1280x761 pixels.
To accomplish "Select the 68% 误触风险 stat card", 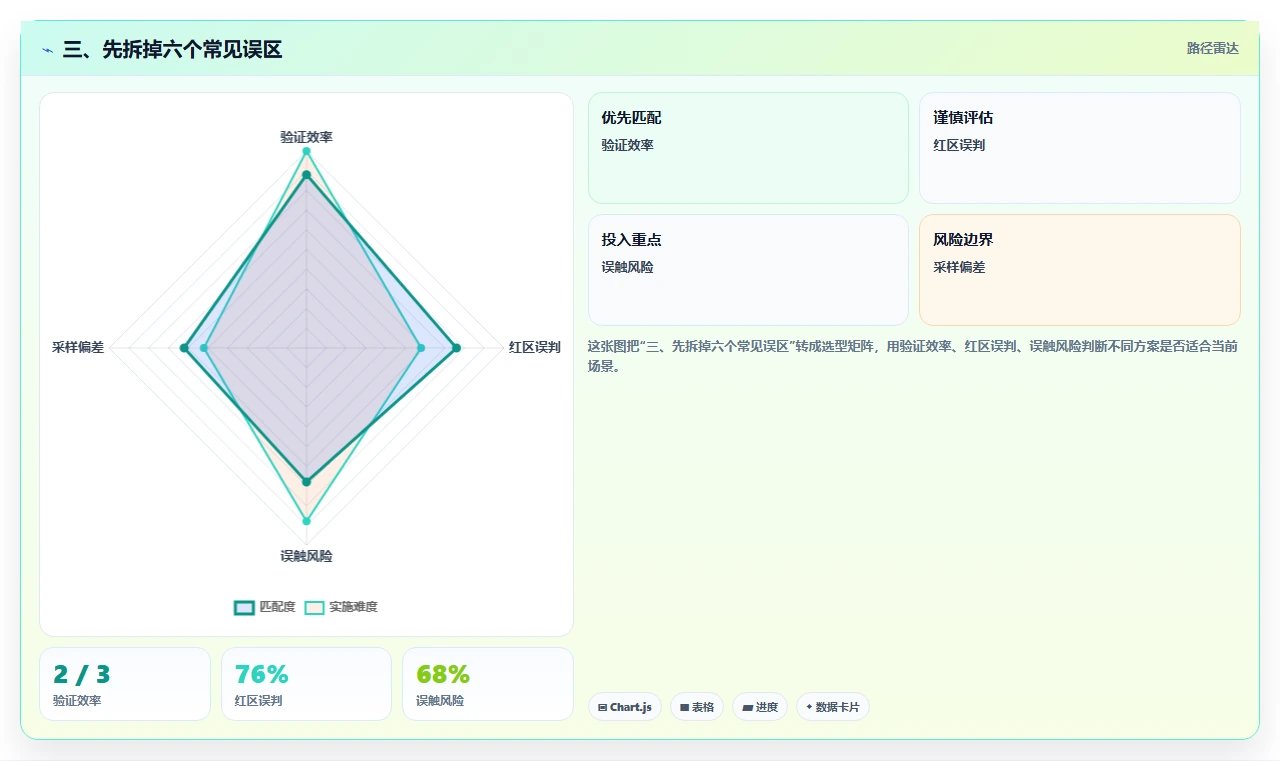I will click(488, 684).
